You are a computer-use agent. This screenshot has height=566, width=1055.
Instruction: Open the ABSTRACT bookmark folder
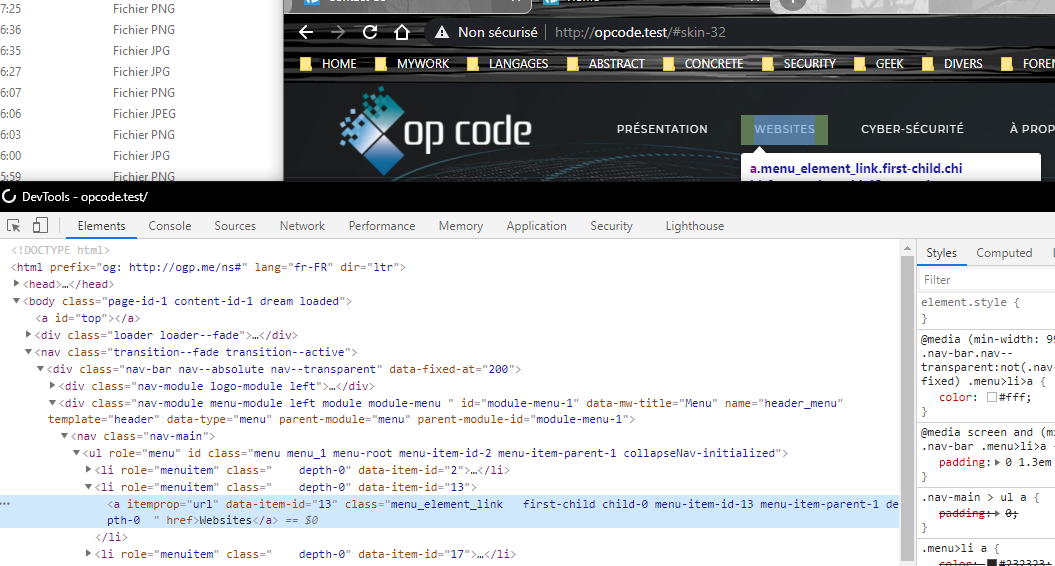(x=606, y=64)
